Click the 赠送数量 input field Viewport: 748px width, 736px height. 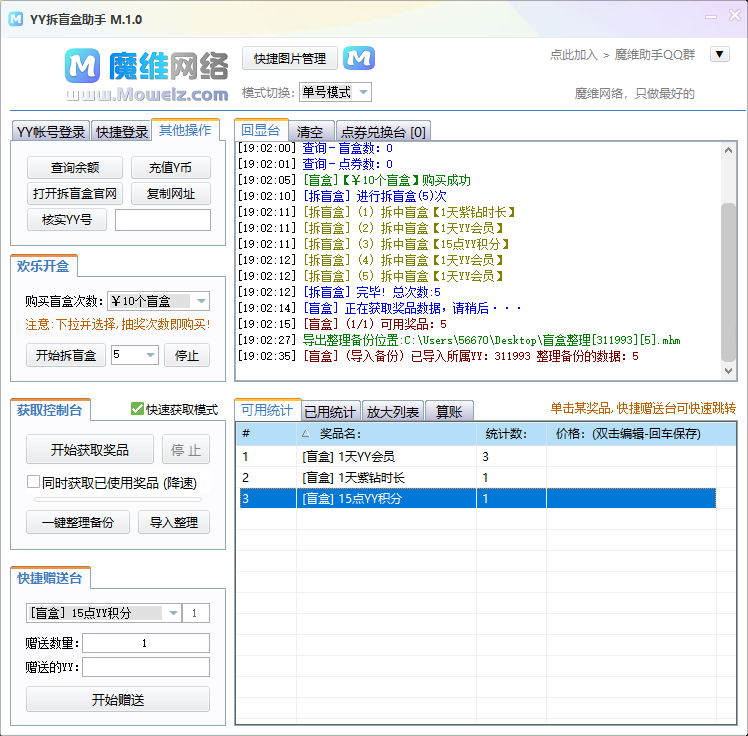[146, 643]
